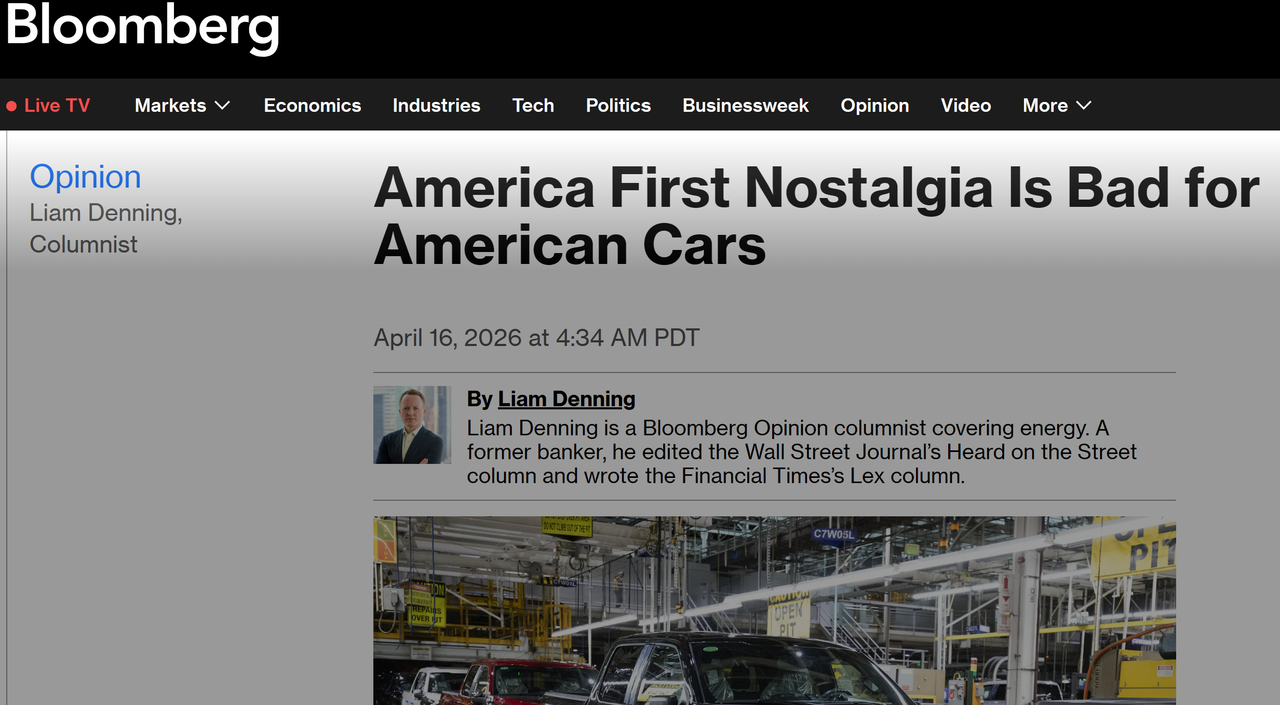Go to the Economics section
The image size is (1280, 705).
pos(312,105)
